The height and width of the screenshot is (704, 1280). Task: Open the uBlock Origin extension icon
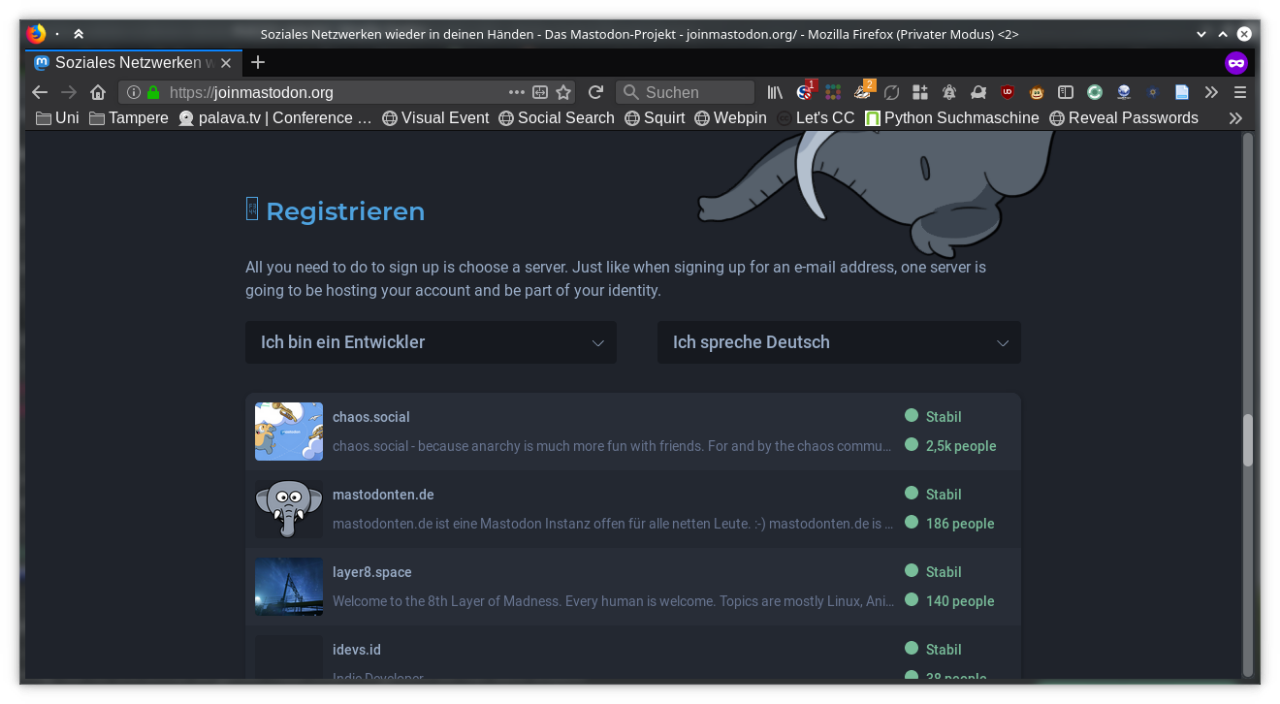[1008, 92]
